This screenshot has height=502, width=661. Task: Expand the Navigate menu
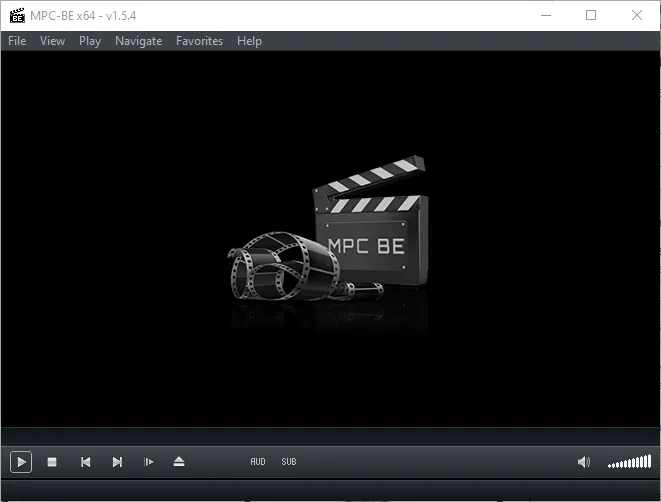pyautogui.click(x=138, y=41)
